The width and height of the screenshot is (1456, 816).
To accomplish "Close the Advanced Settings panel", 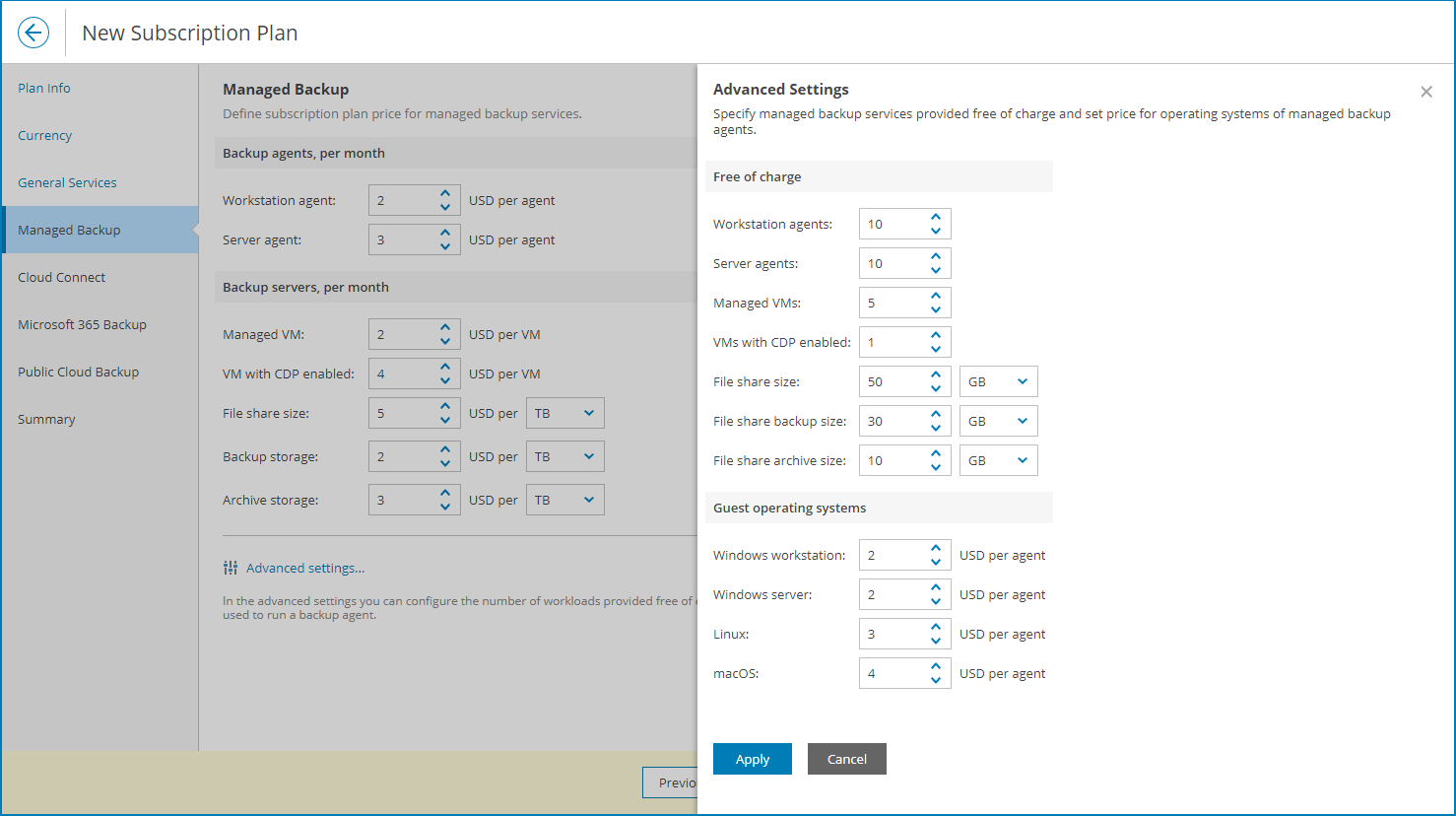I will click(1425, 92).
